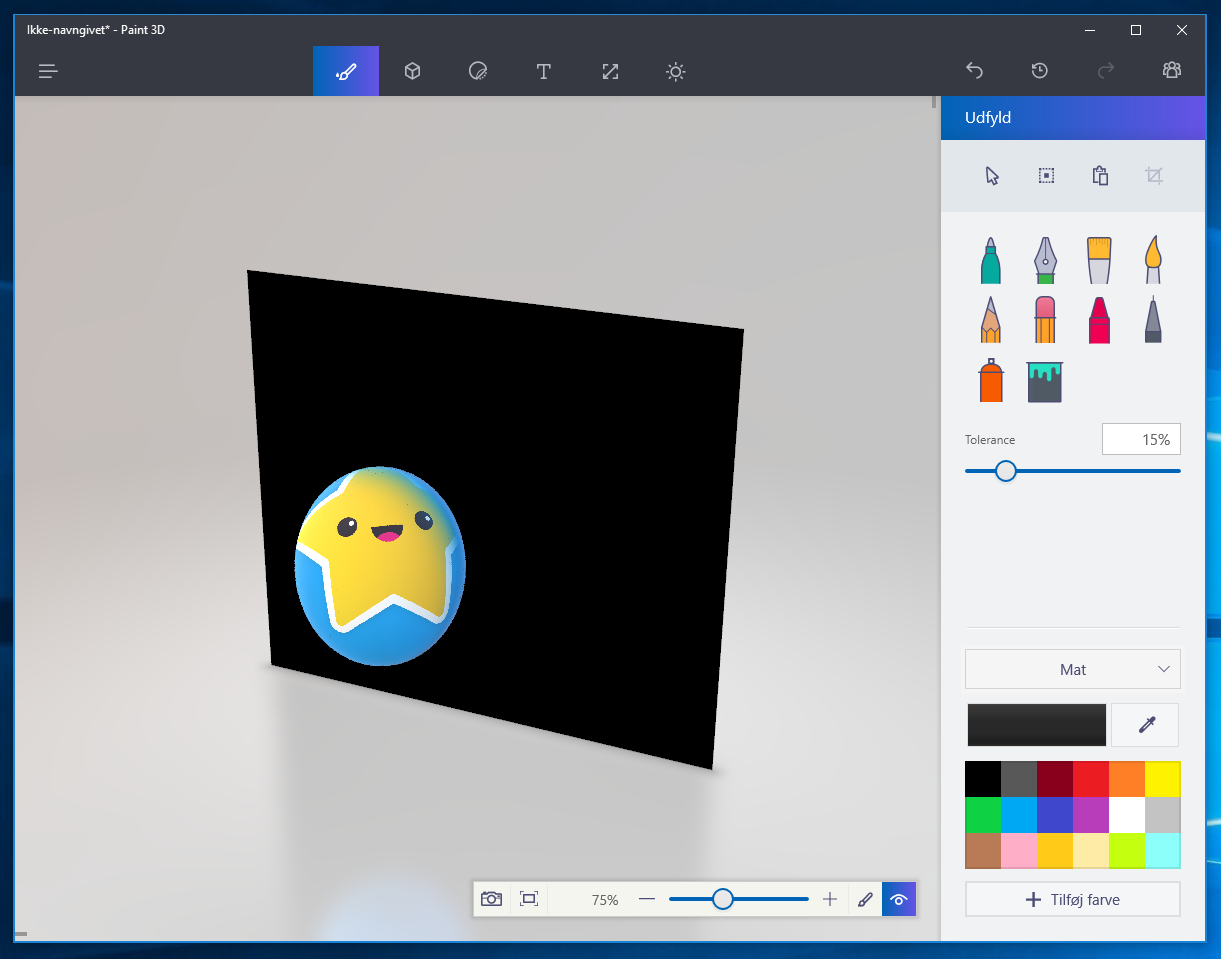This screenshot has height=959, width=1221.
Task: Click the Tolerance percentage input field
Action: pyautogui.click(x=1140, y=439)
